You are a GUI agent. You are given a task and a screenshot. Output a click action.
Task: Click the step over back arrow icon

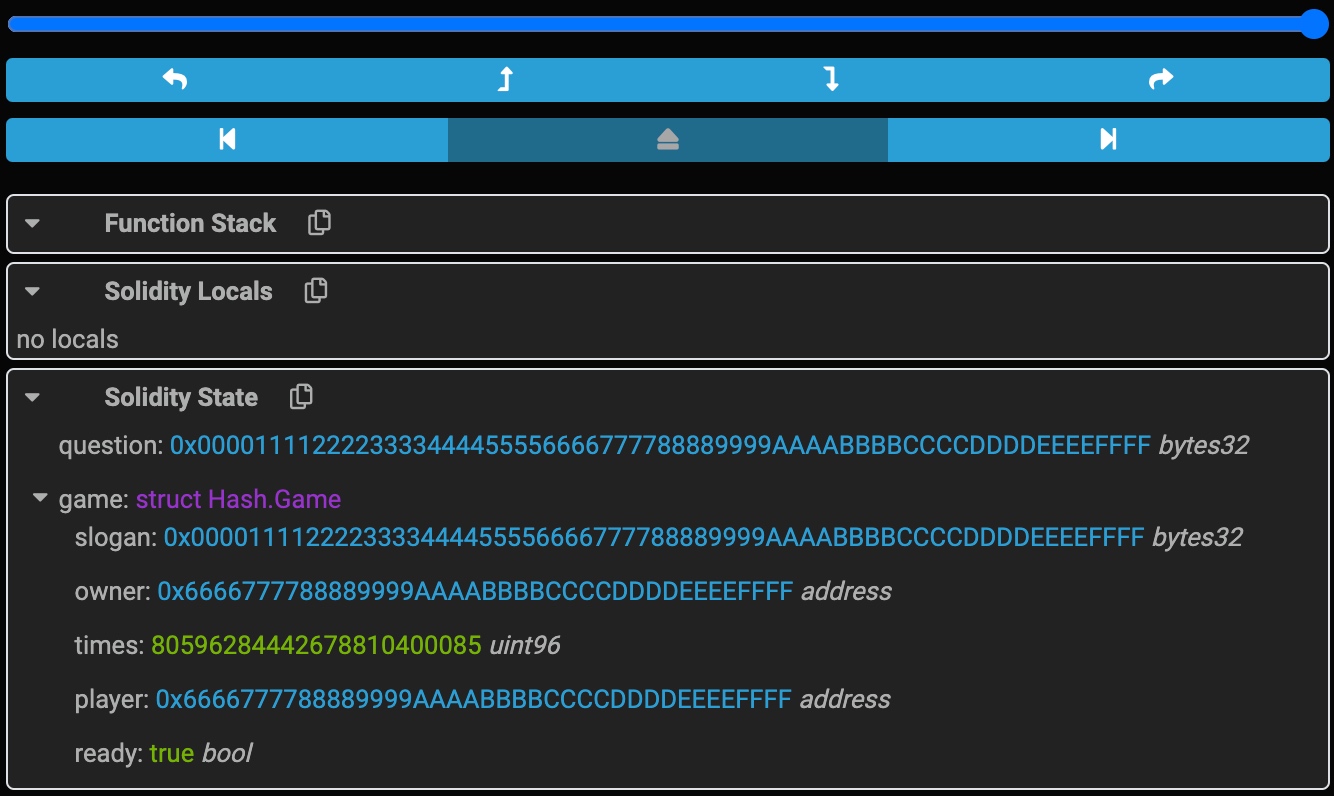click(175, 79)
